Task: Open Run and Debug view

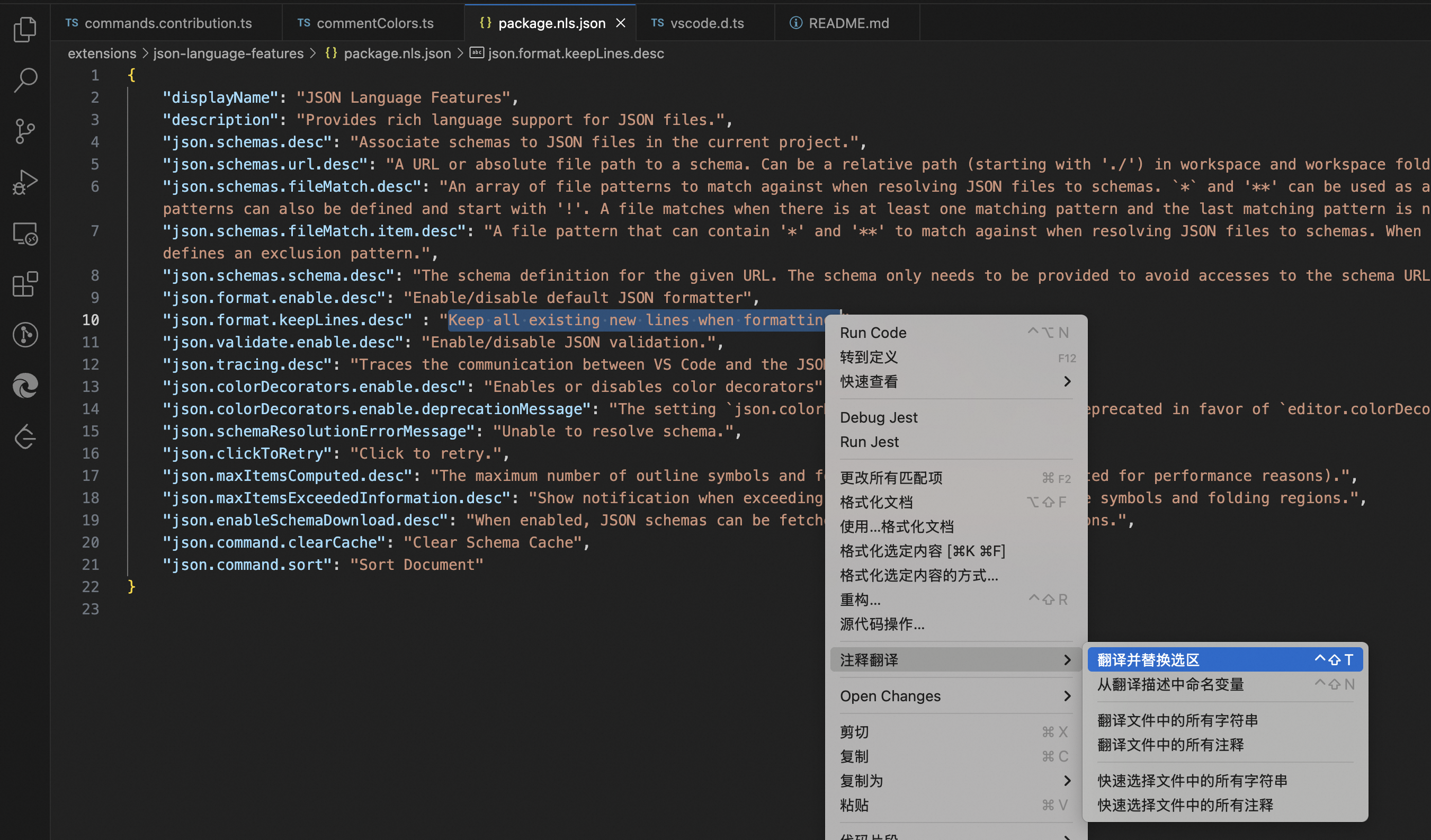Action: (25, 182)
